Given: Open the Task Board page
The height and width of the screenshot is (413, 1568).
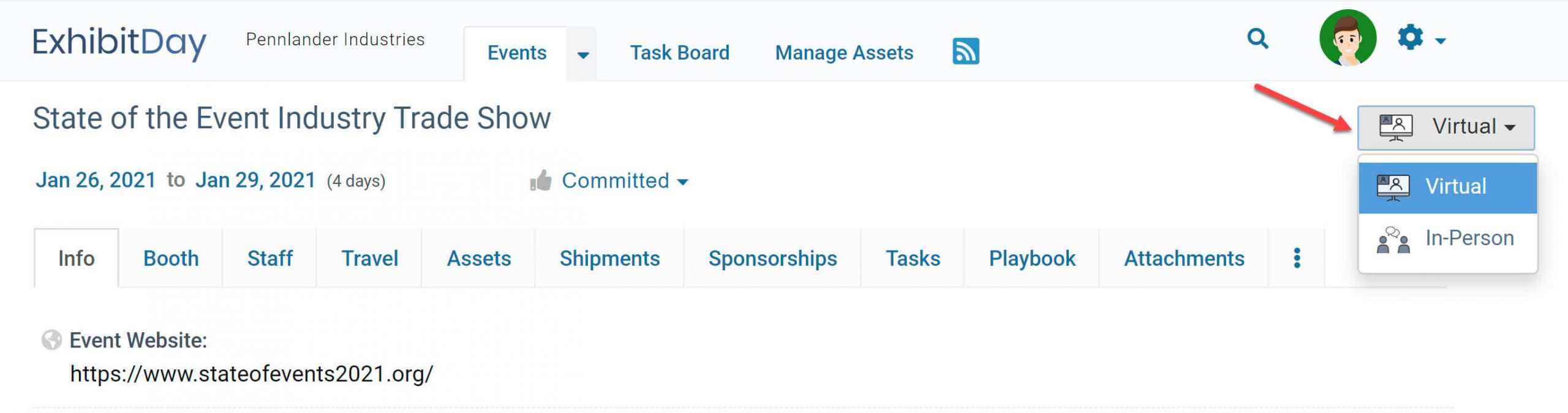Looking at the screenshot, I should pos(679,53).
